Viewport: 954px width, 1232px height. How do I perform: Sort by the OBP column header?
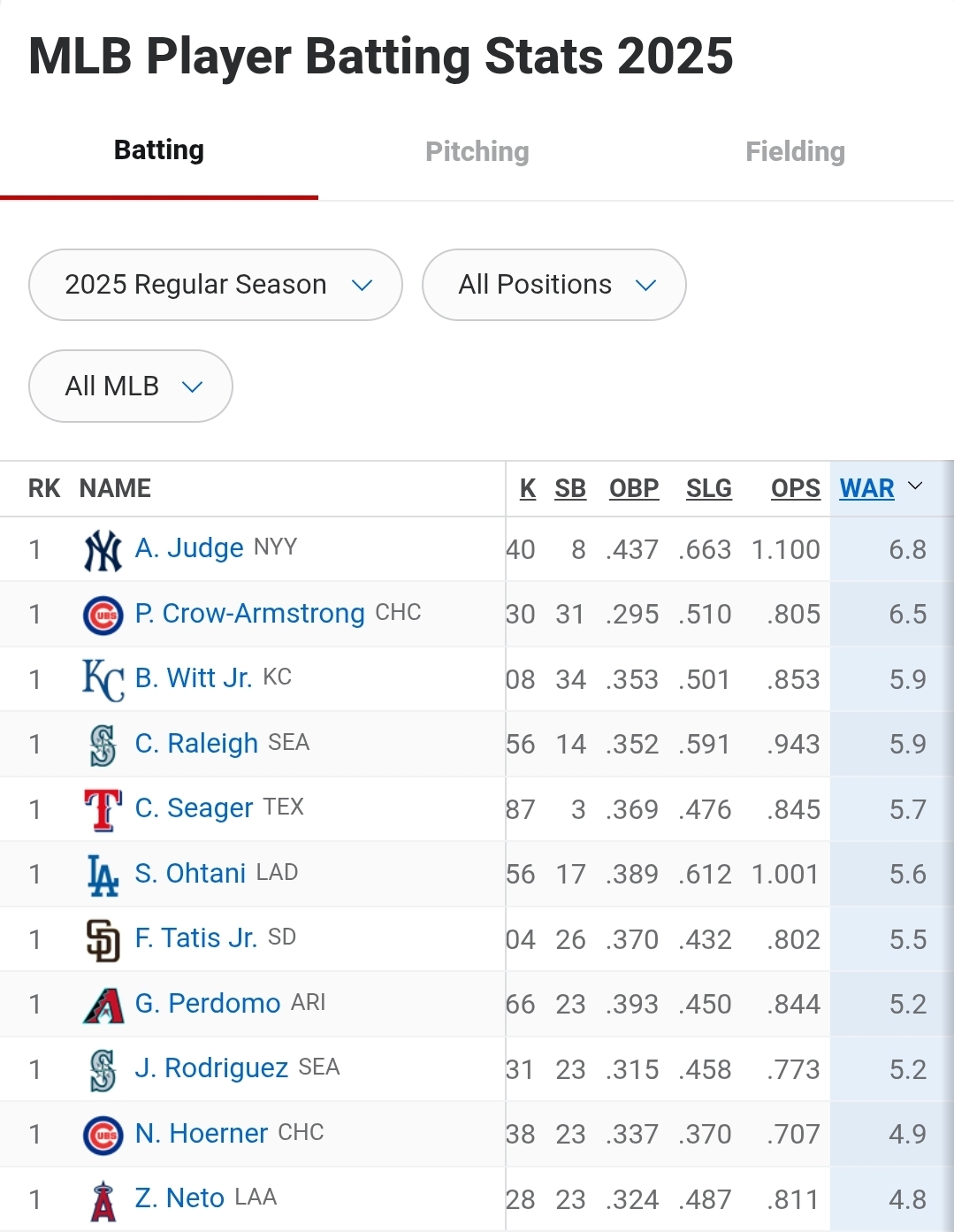pos(634,488)
